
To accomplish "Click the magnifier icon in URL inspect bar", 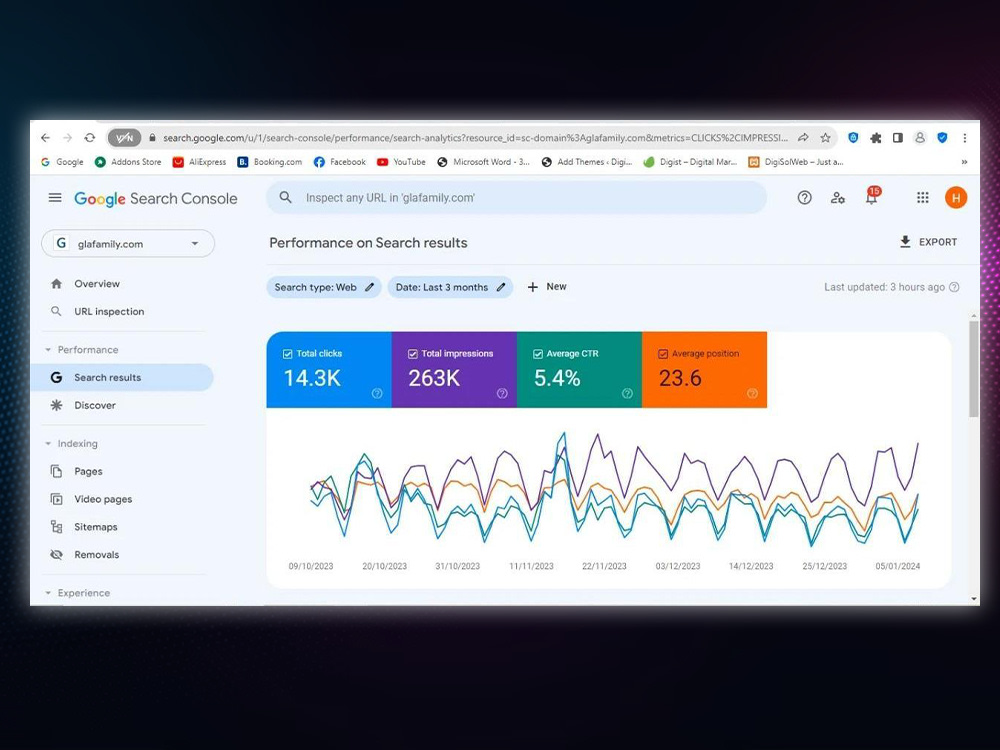I will coord(286,198).
